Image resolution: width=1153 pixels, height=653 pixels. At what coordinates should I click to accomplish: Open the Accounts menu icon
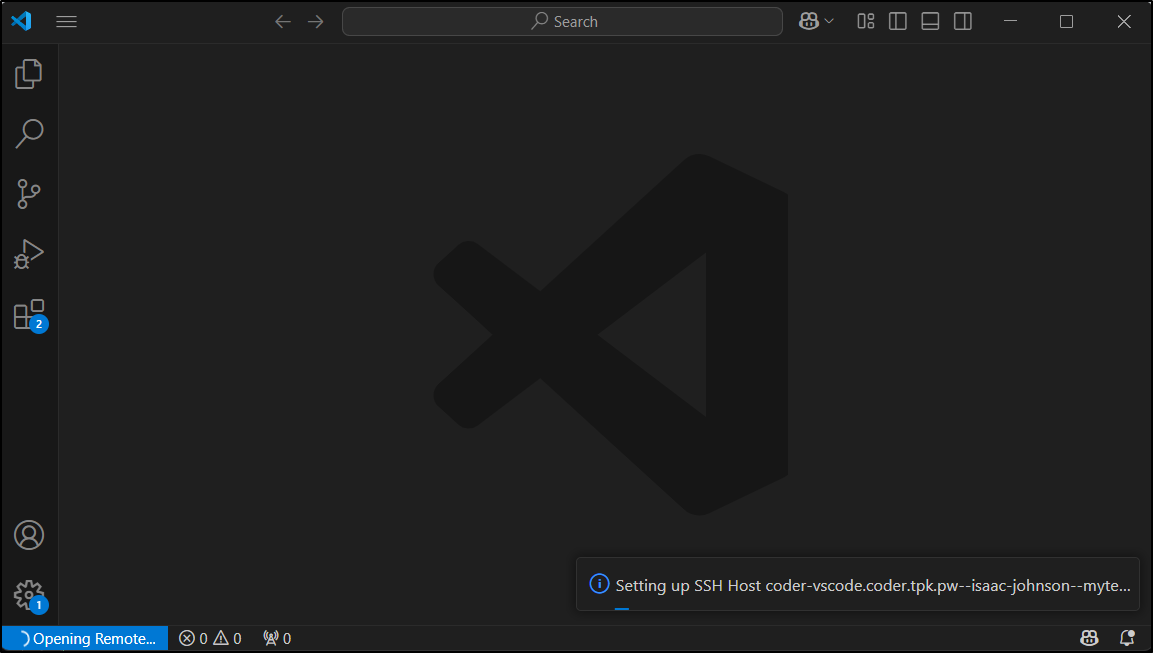29,535
